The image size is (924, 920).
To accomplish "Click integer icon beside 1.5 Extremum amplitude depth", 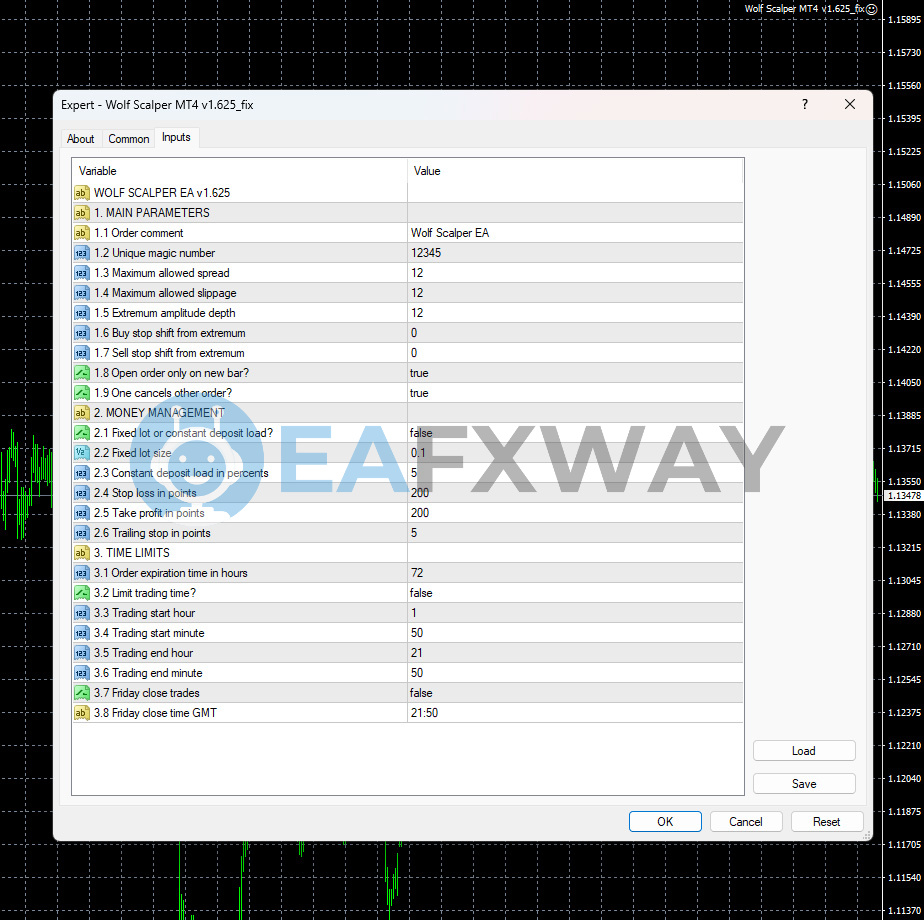I will coord(81,313).
